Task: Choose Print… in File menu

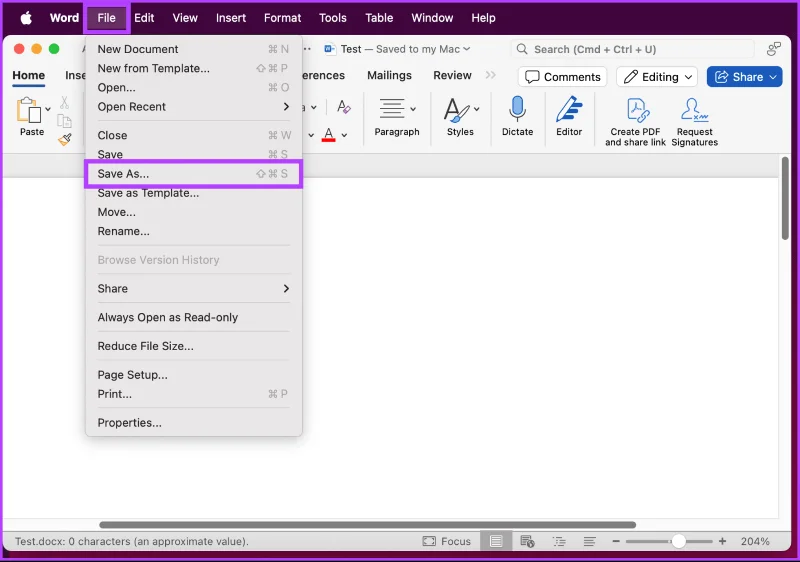Action: point(193,394)
